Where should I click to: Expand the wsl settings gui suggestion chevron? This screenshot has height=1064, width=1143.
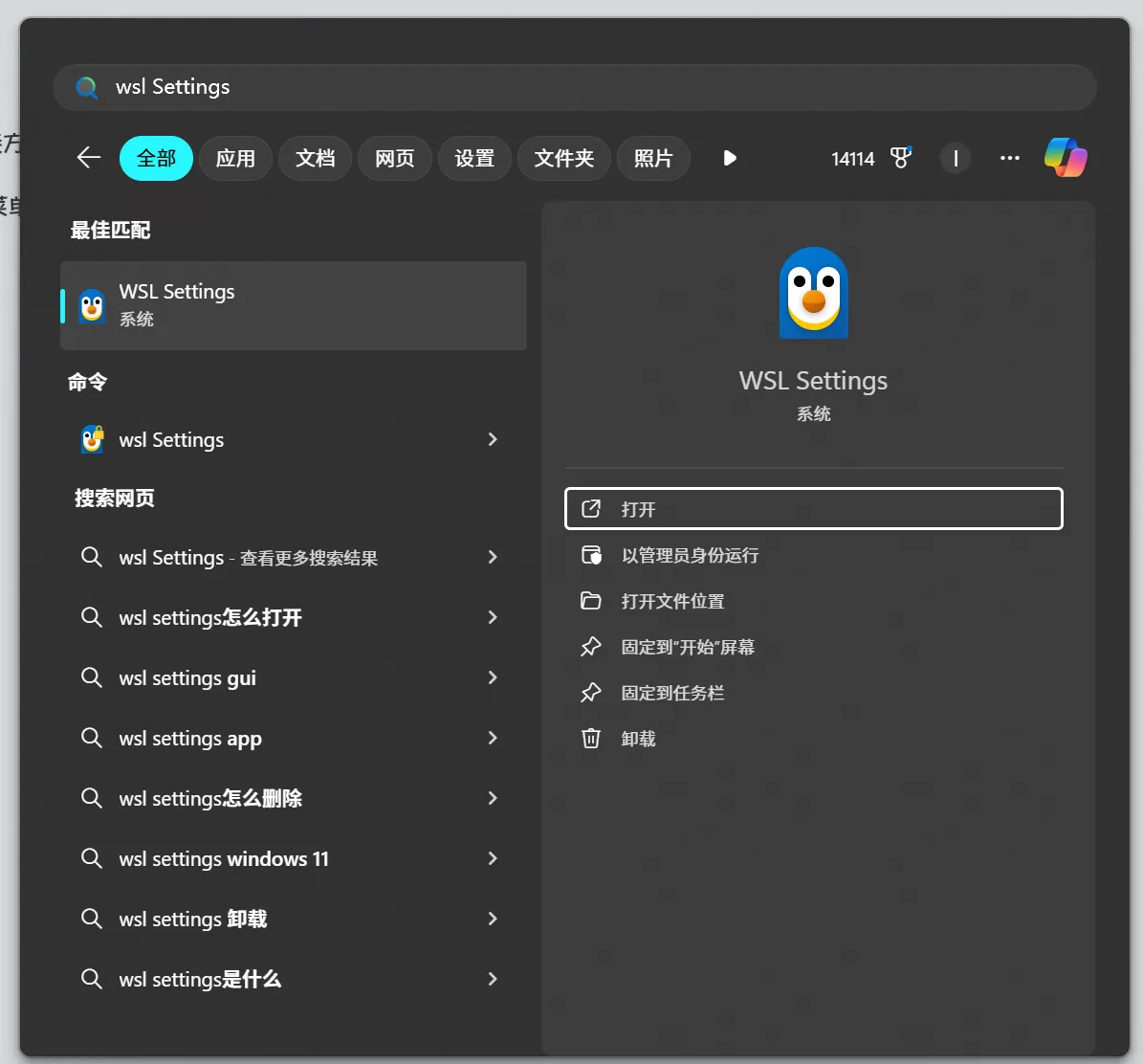pyautogui.click(x=493, y=677)
